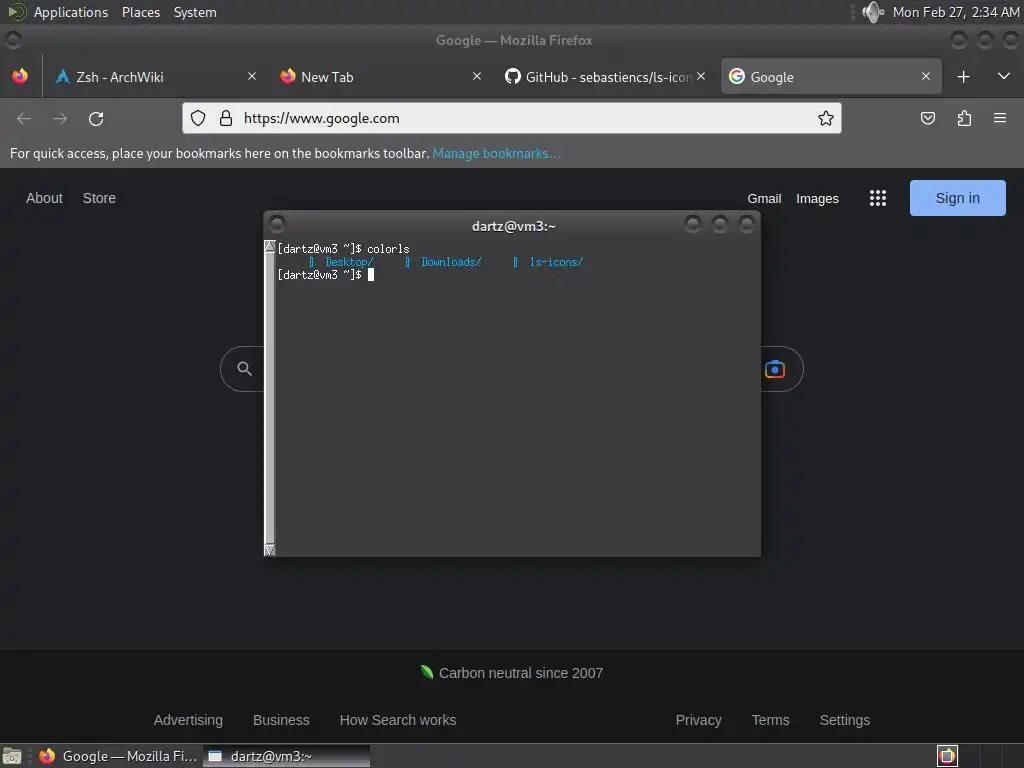Image resolution: width=1024 pixels, height=768 pixels.
Task: Open the Places menu
Action: click(x=141, y=12)
